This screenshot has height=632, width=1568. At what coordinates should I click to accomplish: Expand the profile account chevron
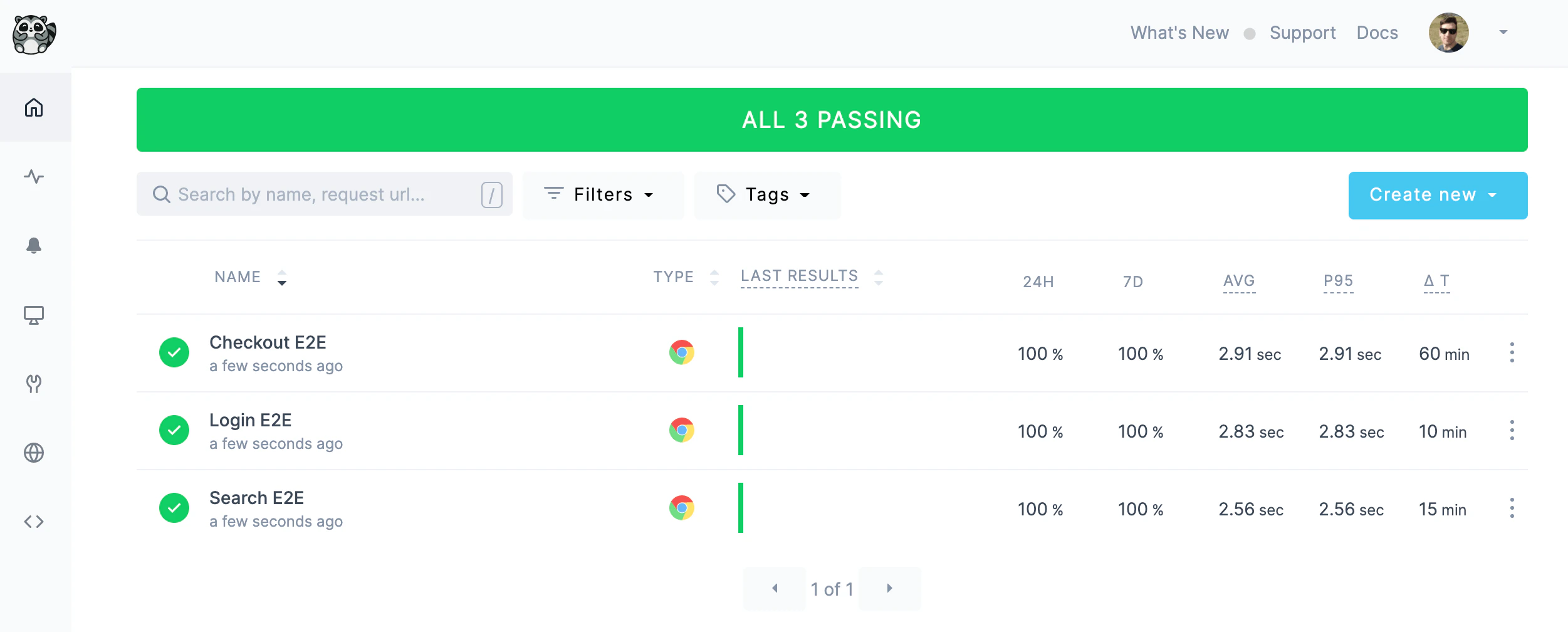click(x=1503, y=33)
